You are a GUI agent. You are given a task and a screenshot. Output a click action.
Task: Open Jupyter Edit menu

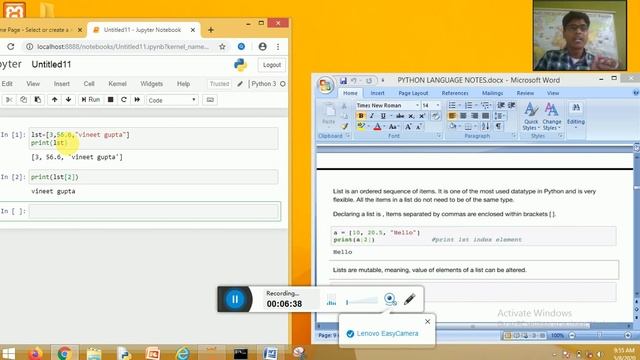(x=7, y=84)
